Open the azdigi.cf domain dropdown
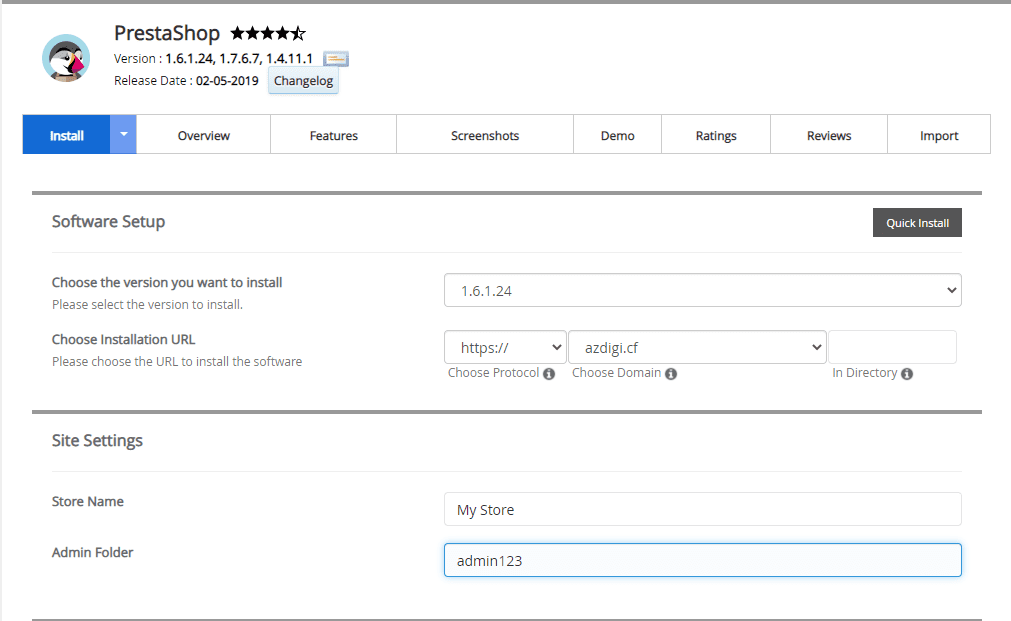 pyautogui.click(x=697, y=348)
